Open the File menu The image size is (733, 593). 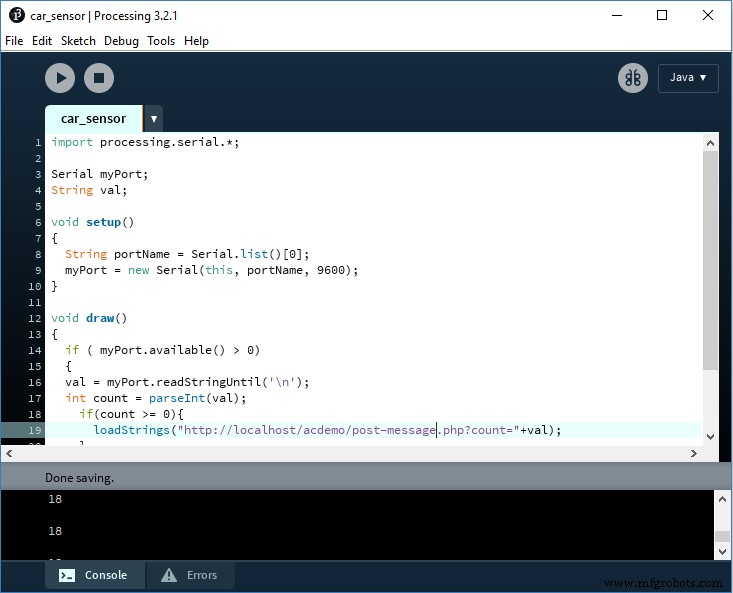(14, 41)
